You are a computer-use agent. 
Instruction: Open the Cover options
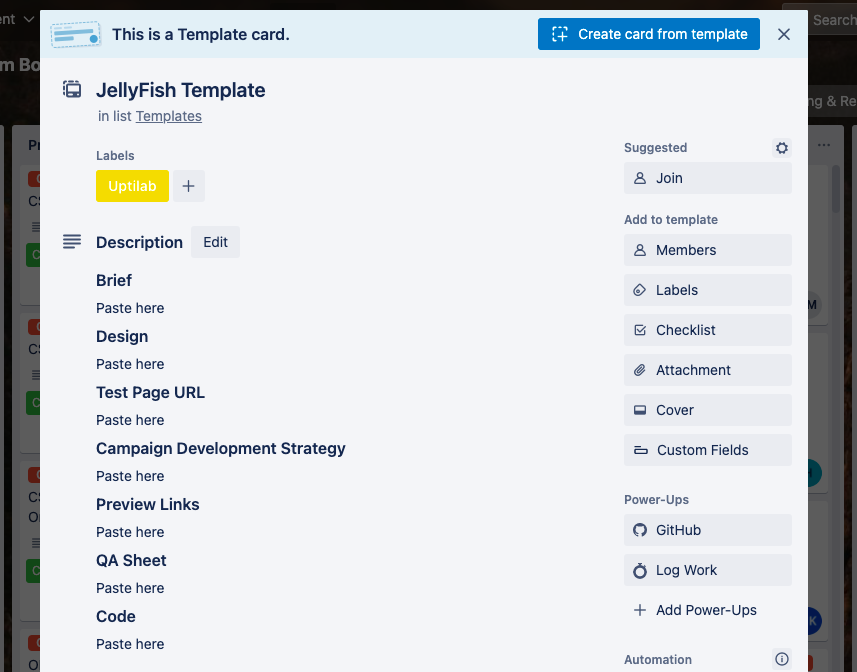[707, 410]
